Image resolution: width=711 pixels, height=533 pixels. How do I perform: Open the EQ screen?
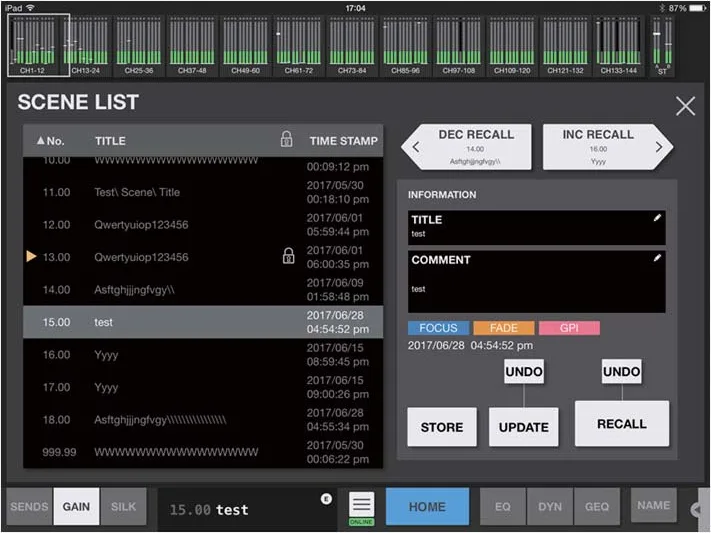(503, 506)
